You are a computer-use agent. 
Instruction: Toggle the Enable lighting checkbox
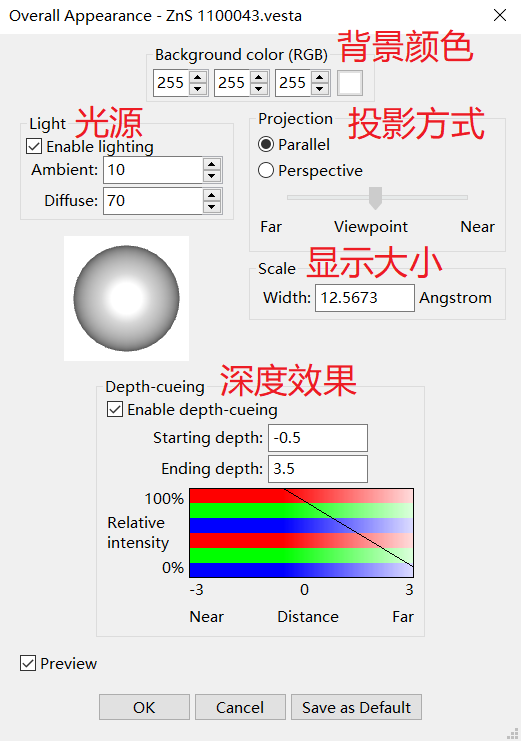[x=34, y=146]
